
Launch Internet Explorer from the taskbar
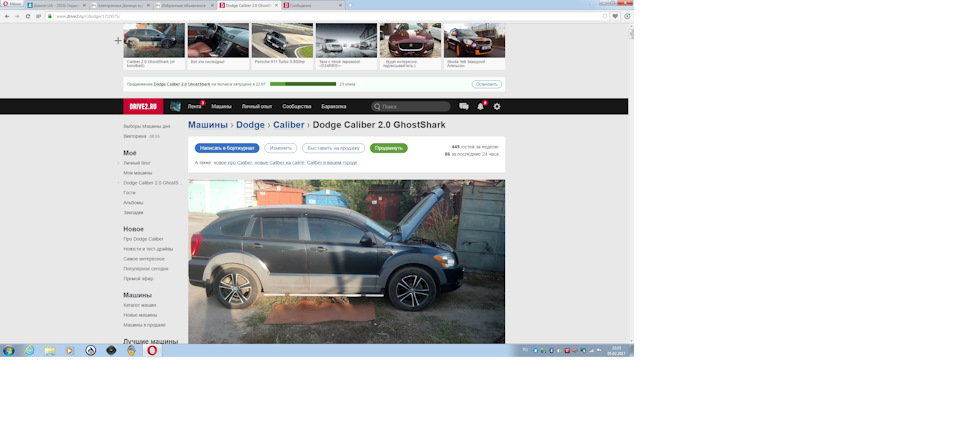click(x=29, y=351)
